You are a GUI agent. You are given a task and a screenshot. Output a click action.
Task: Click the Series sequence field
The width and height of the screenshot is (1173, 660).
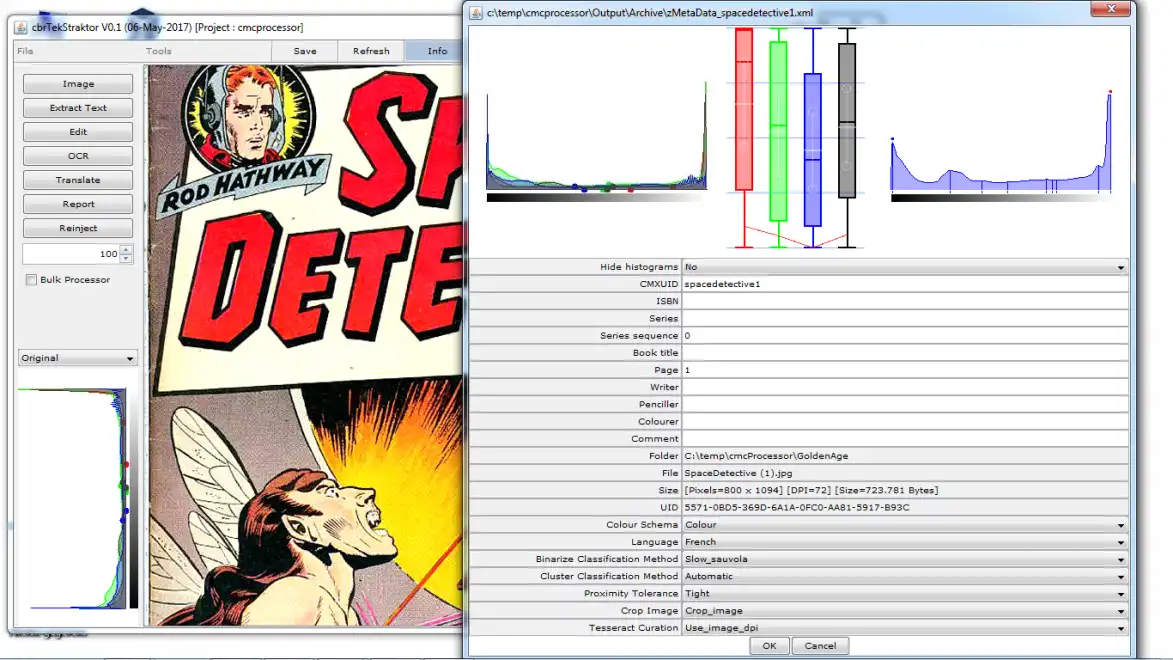[904, 335]
